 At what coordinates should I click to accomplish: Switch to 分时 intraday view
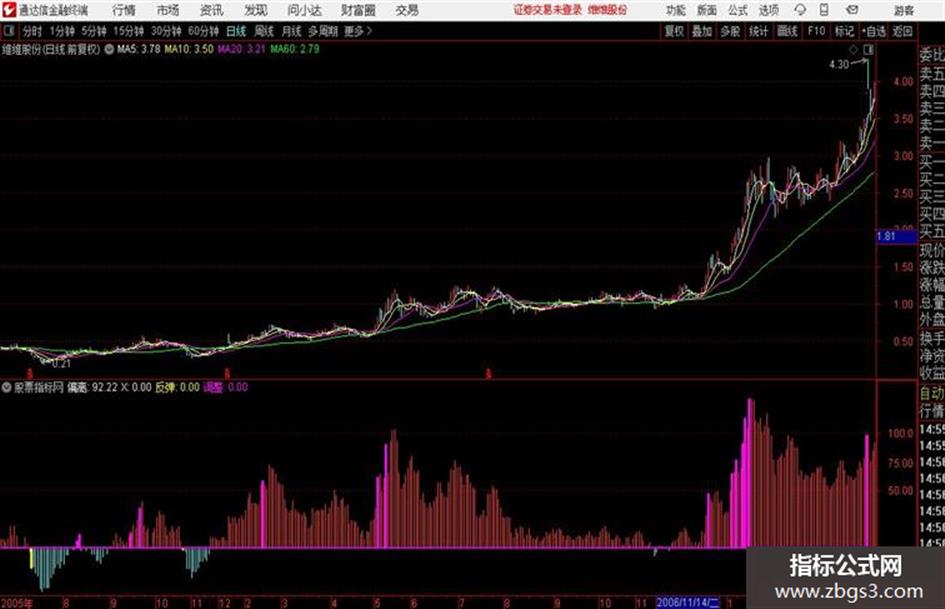point(32,31)
